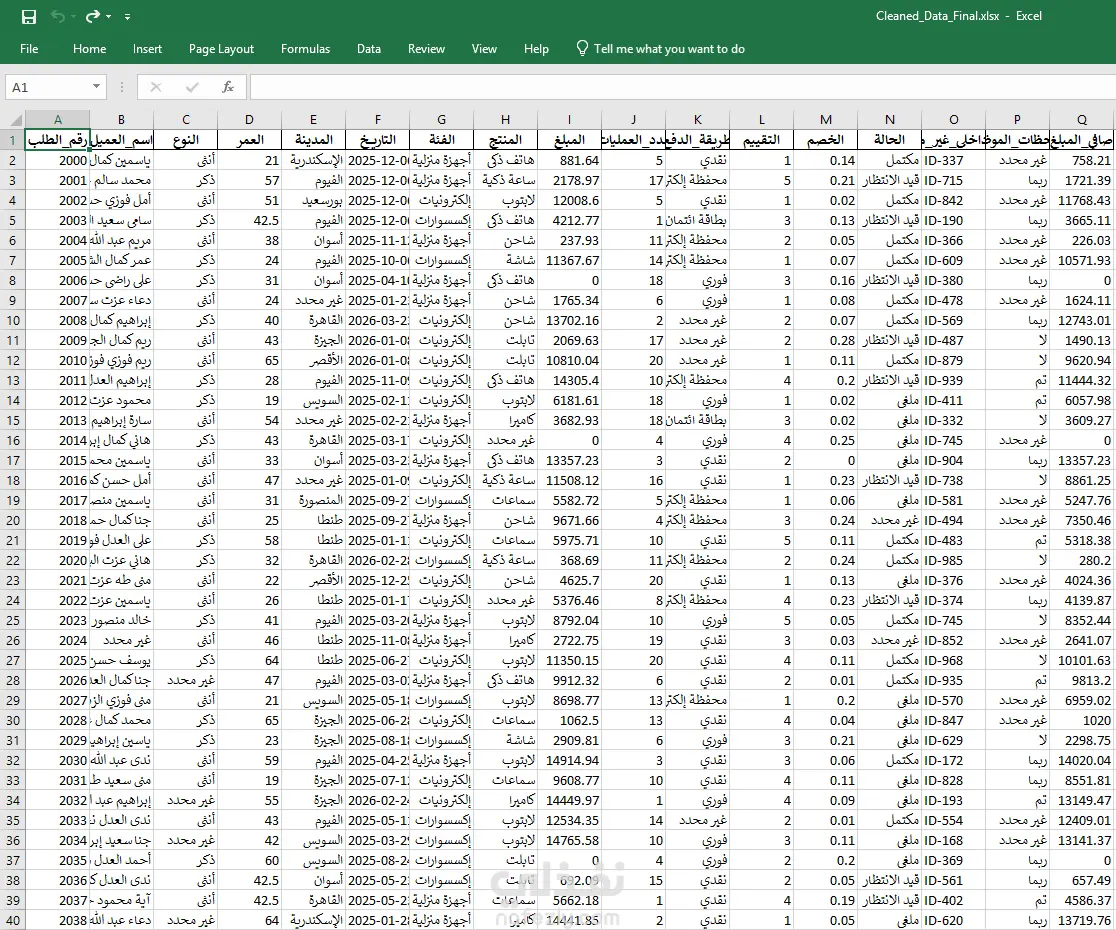
Task: Switch to the Home ribbon tab
Action: click(90, 49)
